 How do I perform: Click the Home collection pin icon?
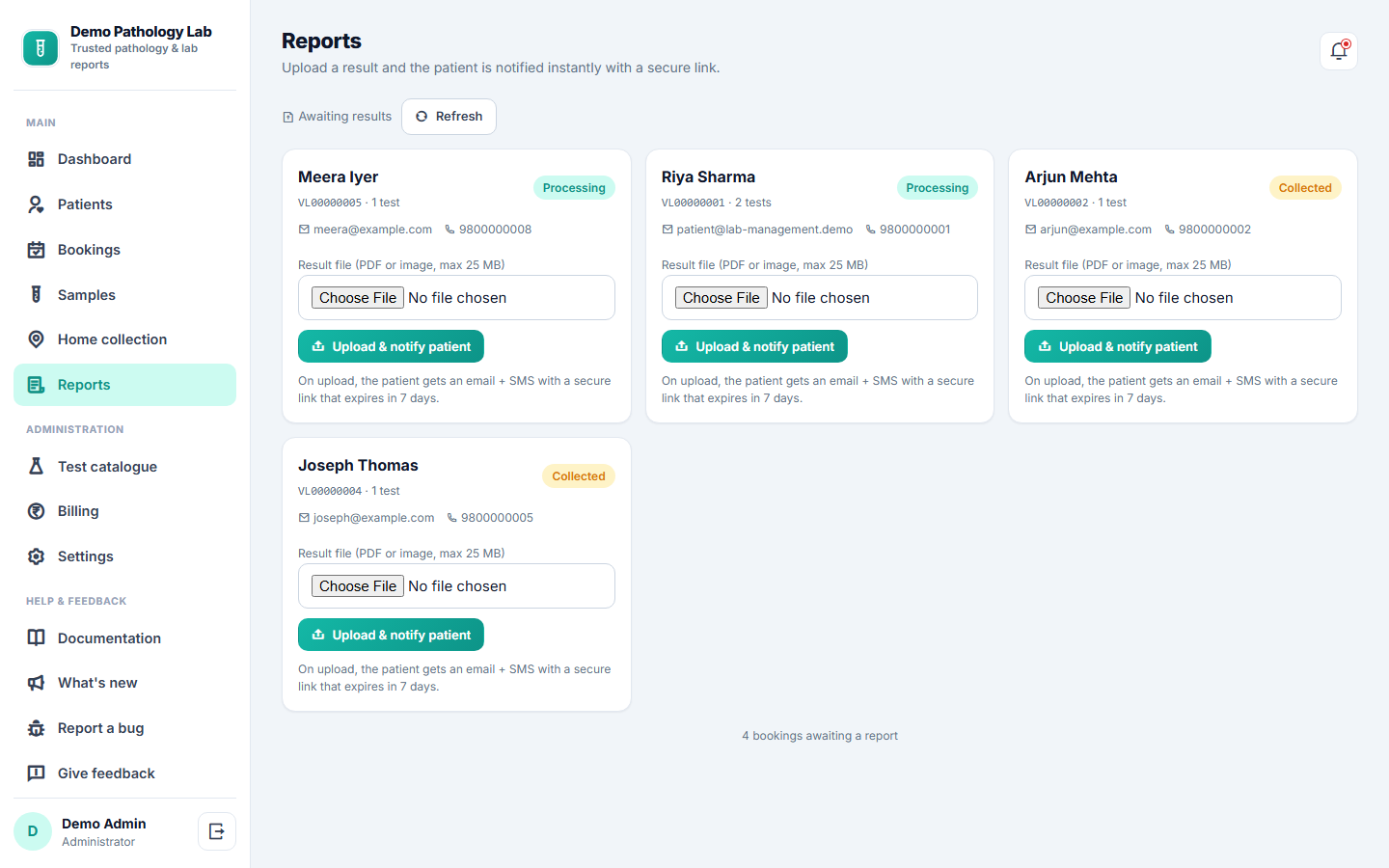(x=36, y=339)
